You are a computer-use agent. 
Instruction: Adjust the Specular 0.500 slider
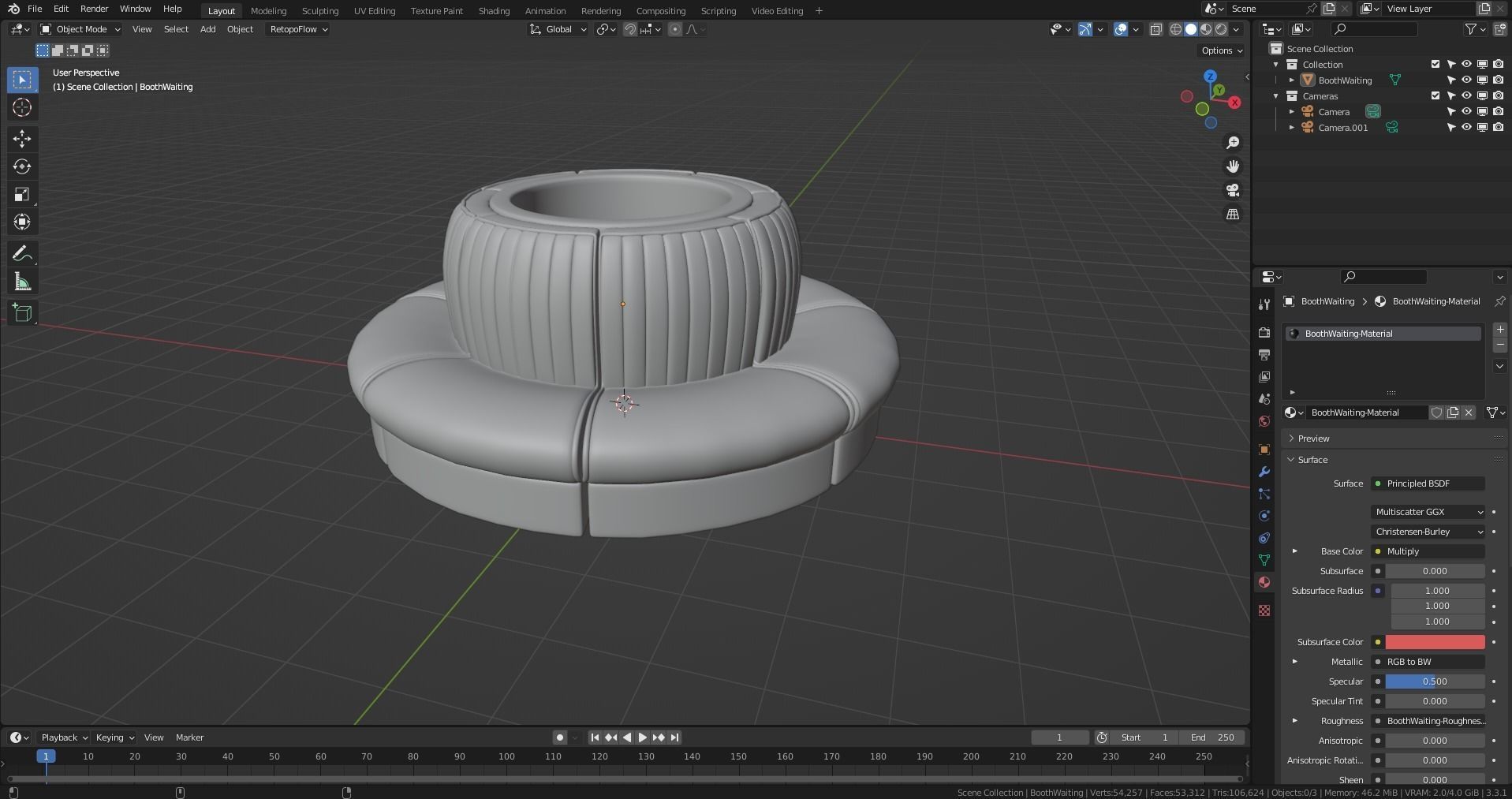point(1435,681)
